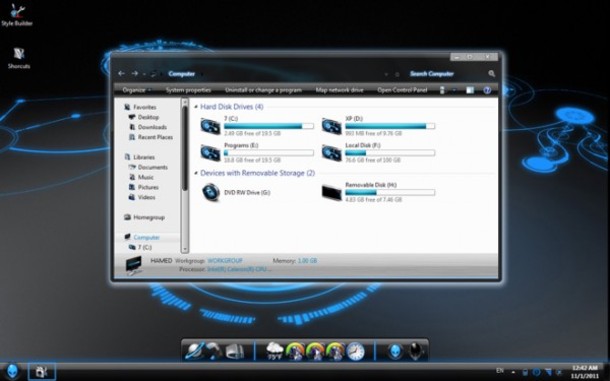This screenshot has height=381, width=610.
Task: Click Uninstall or change a program
Action: point(263,90)
